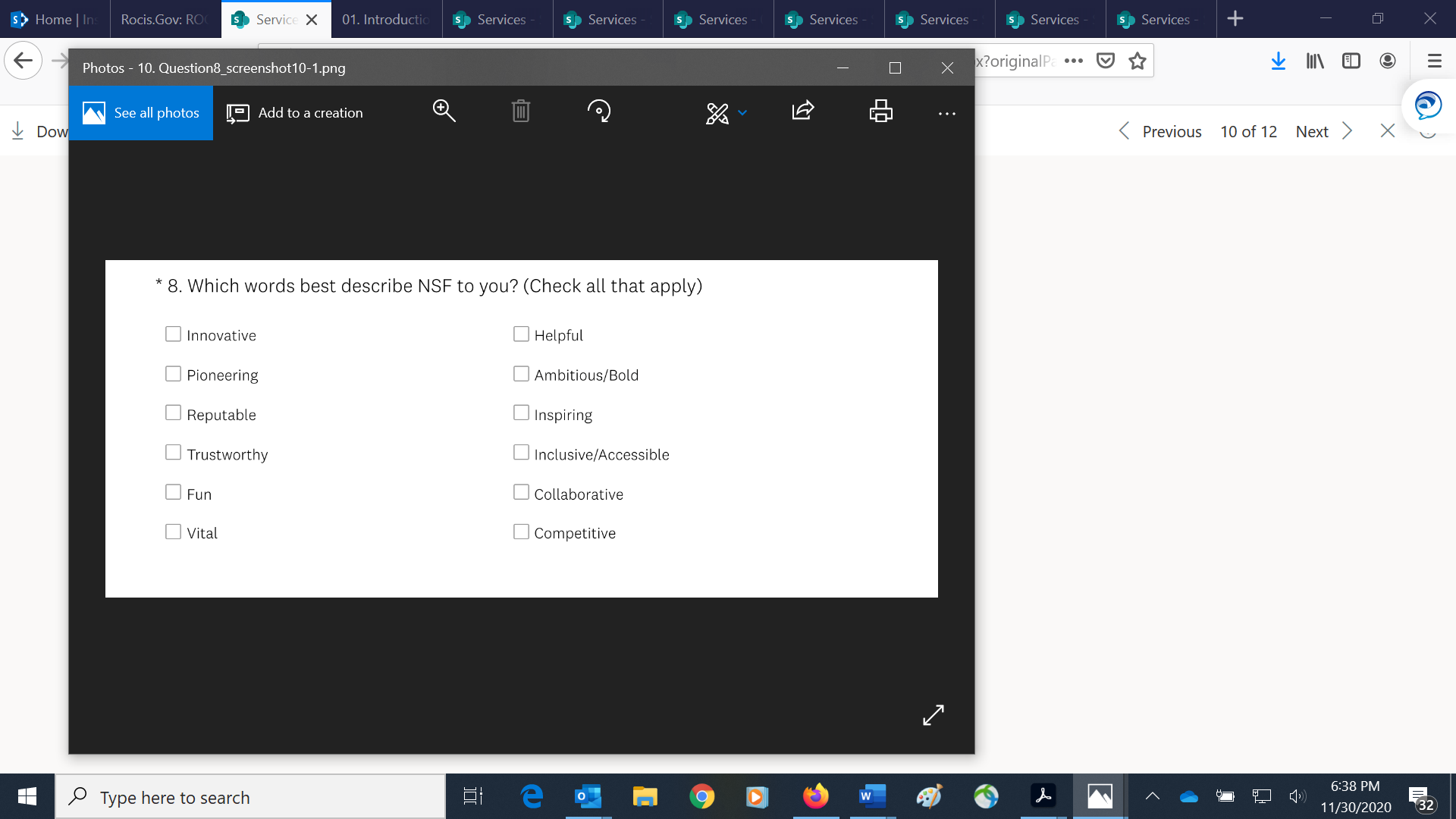Viewport: 1456px width, 819px height.
Task: Click the Type here to search box
Action: click(250, 798)
